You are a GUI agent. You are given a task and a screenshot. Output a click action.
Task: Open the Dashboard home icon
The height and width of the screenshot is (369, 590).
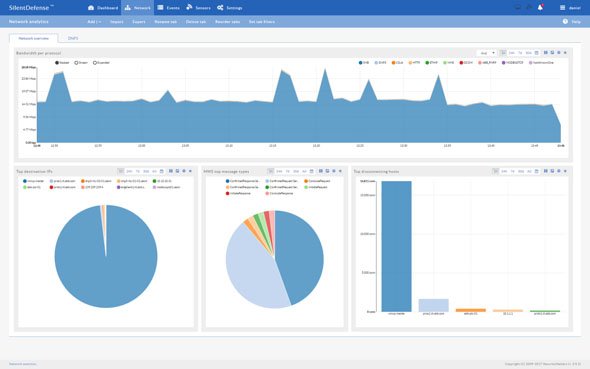[x=91, y=8]
